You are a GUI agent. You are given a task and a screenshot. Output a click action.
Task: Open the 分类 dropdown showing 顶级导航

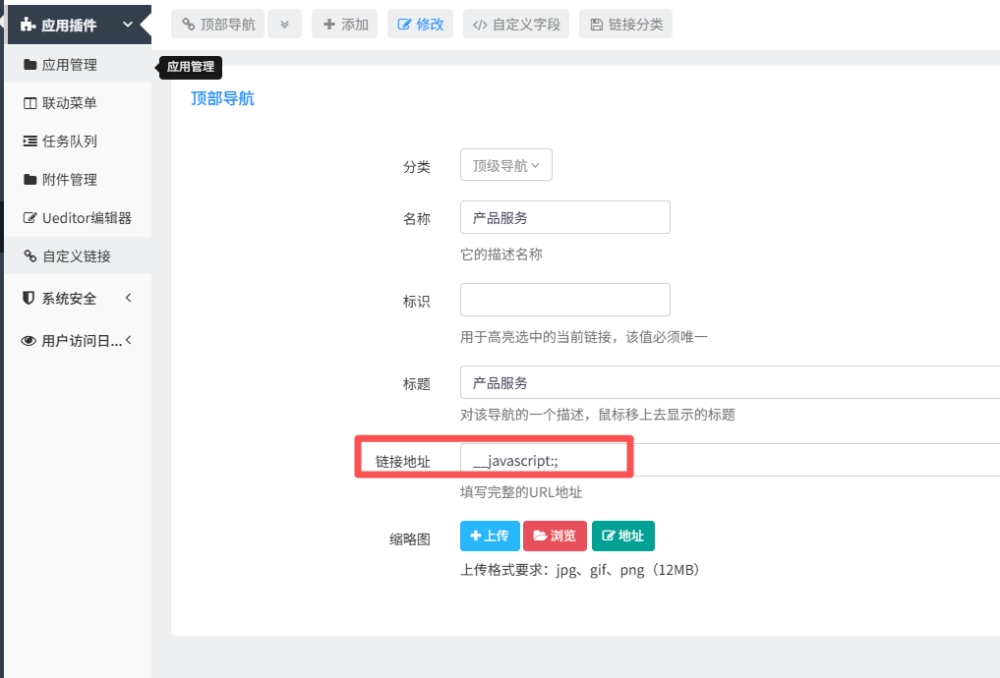coord(506,165)
